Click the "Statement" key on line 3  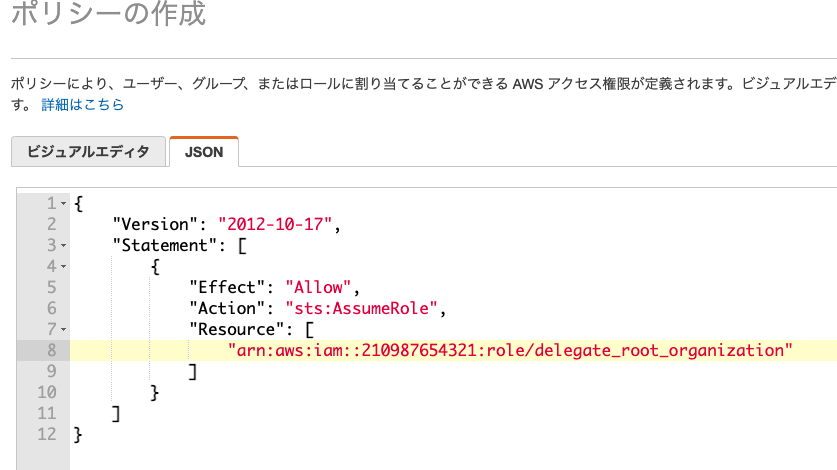tap(164, 245)
